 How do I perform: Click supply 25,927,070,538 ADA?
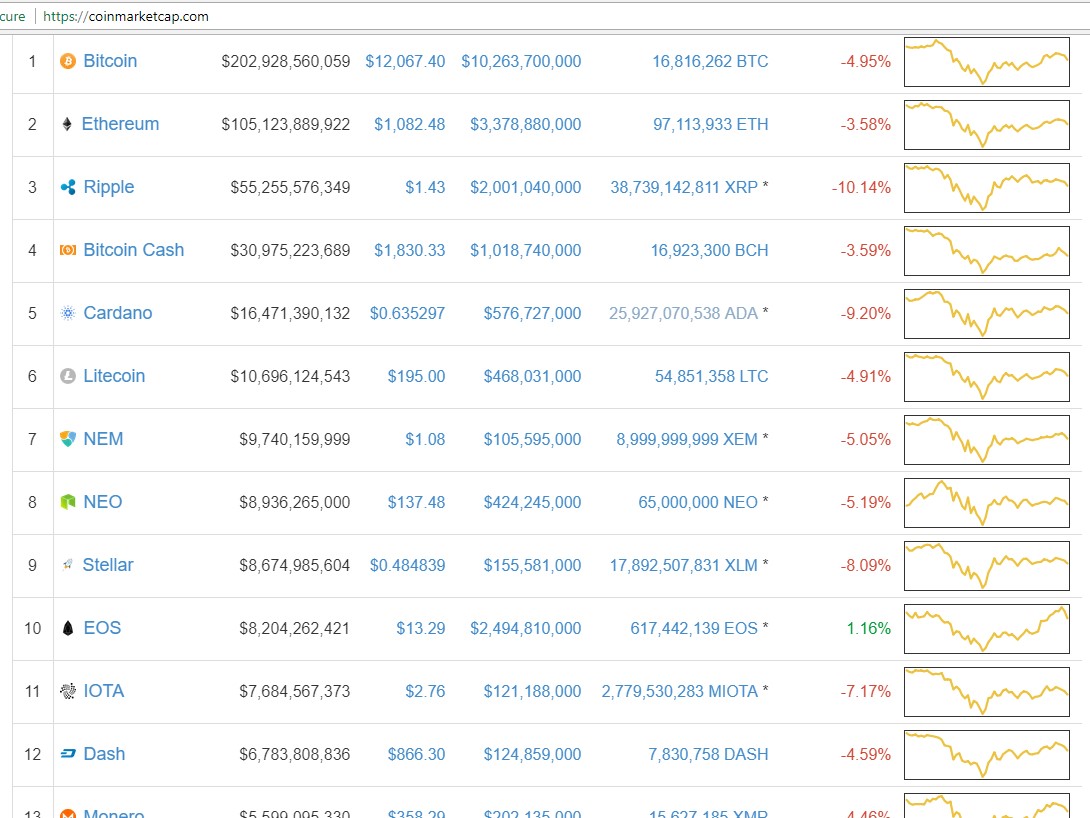click(x=683, y=313)
